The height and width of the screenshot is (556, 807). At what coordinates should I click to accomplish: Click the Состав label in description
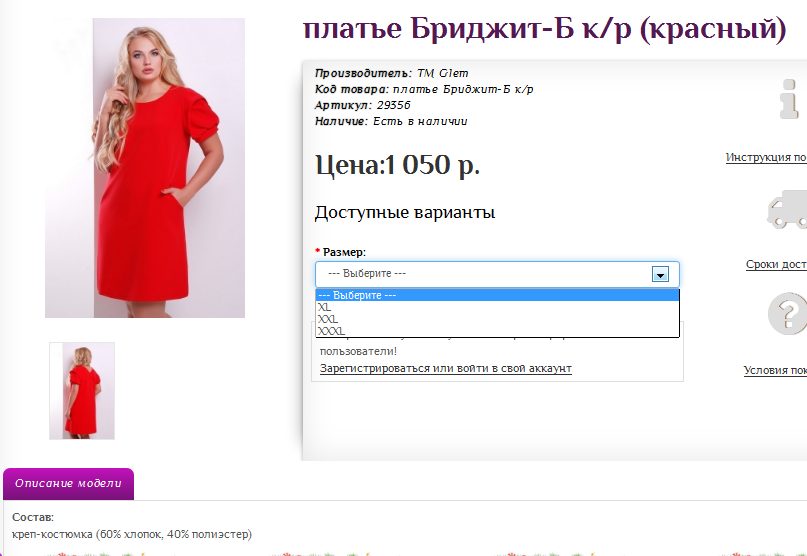pos(33,517)
